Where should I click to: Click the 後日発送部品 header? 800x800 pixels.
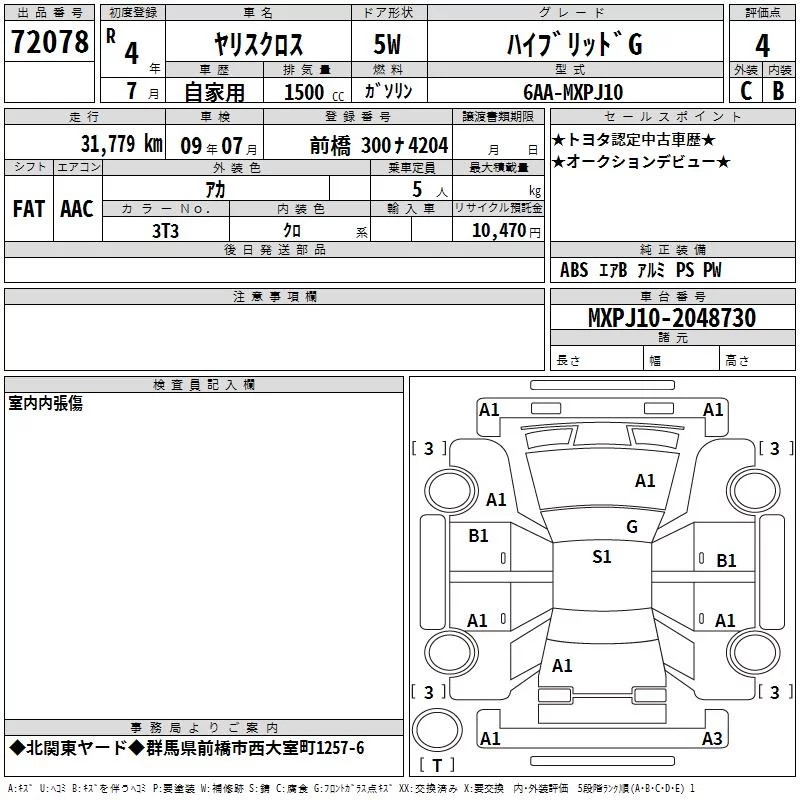[274, 249]
